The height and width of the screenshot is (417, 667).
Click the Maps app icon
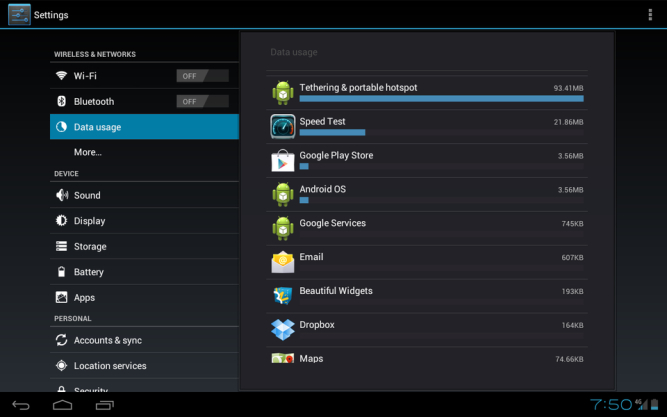[283, 358]
